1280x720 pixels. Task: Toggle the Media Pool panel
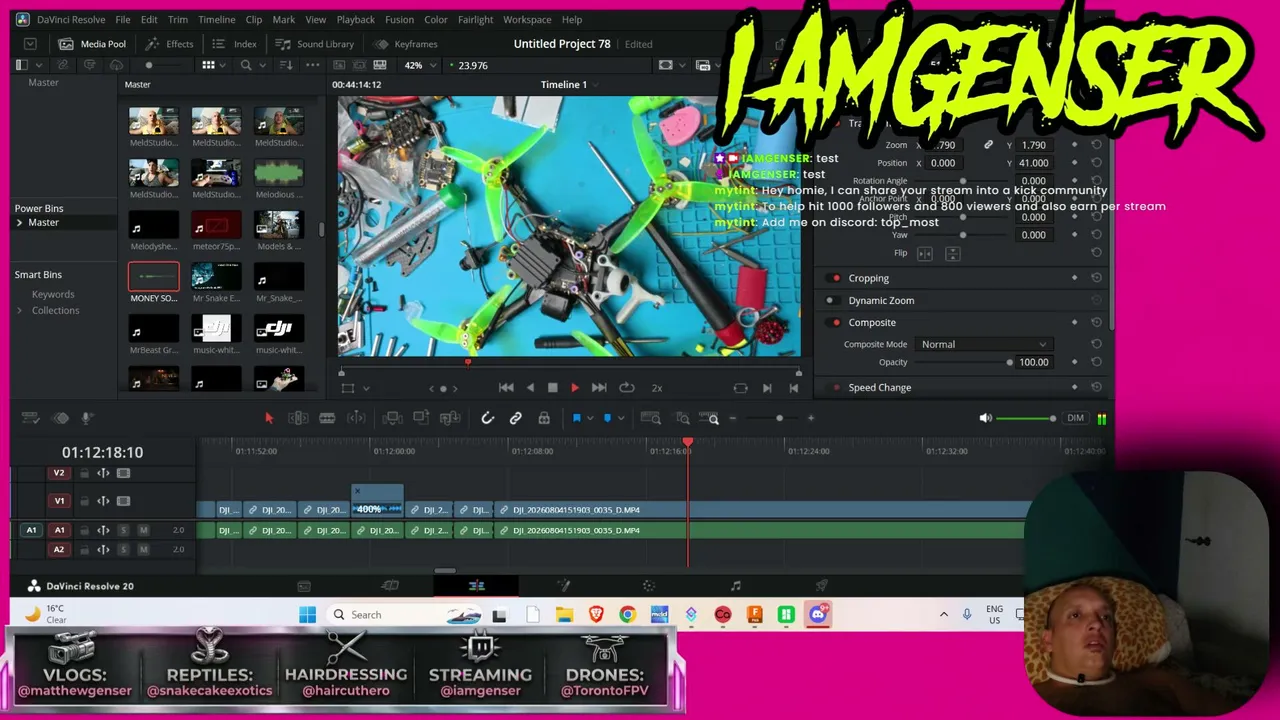(92, 44)
